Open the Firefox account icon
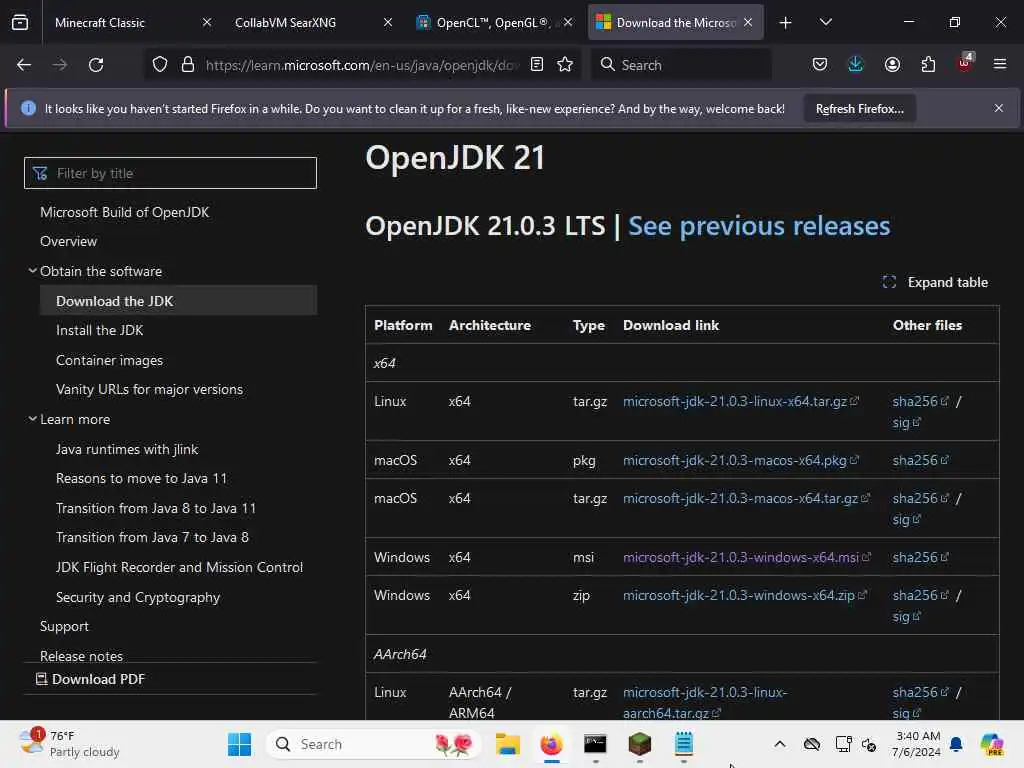This screenshot has height=768, width=1024. tap(892, 65)
